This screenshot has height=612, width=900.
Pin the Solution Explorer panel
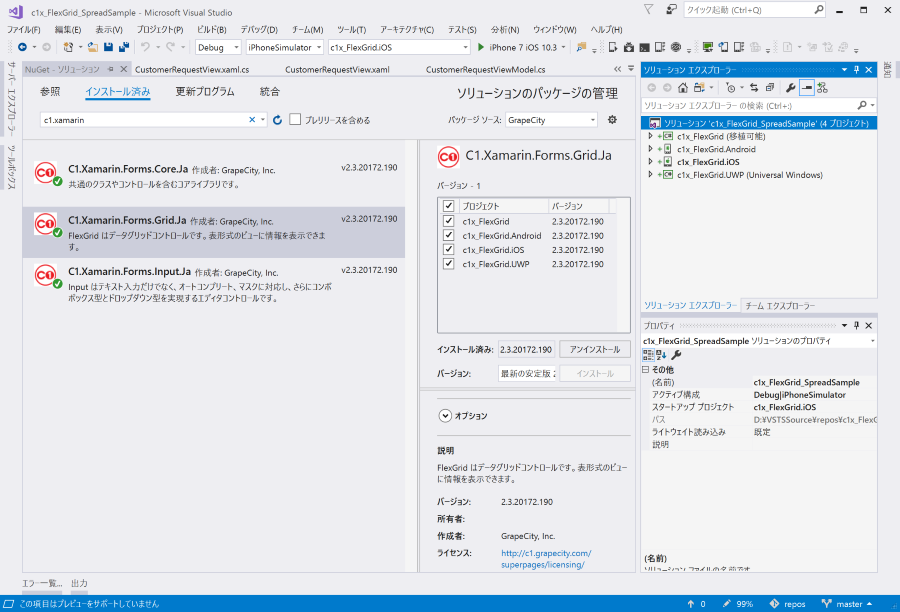point(856,69)
